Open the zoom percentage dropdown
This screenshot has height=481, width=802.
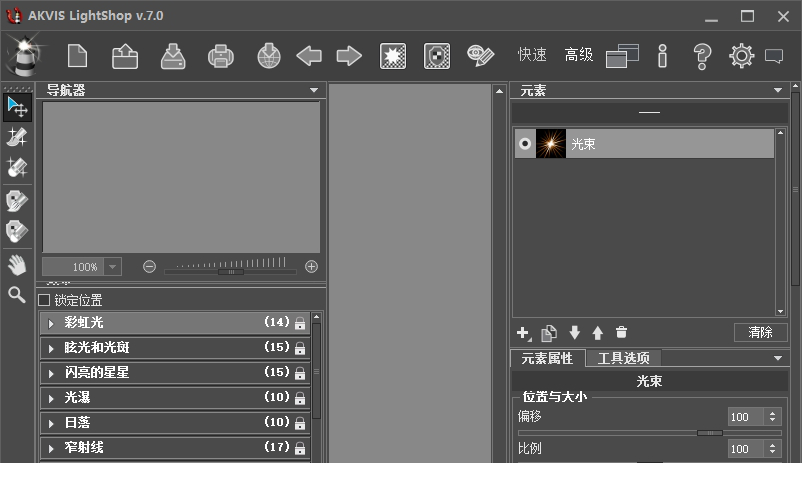tap(113, 267)
